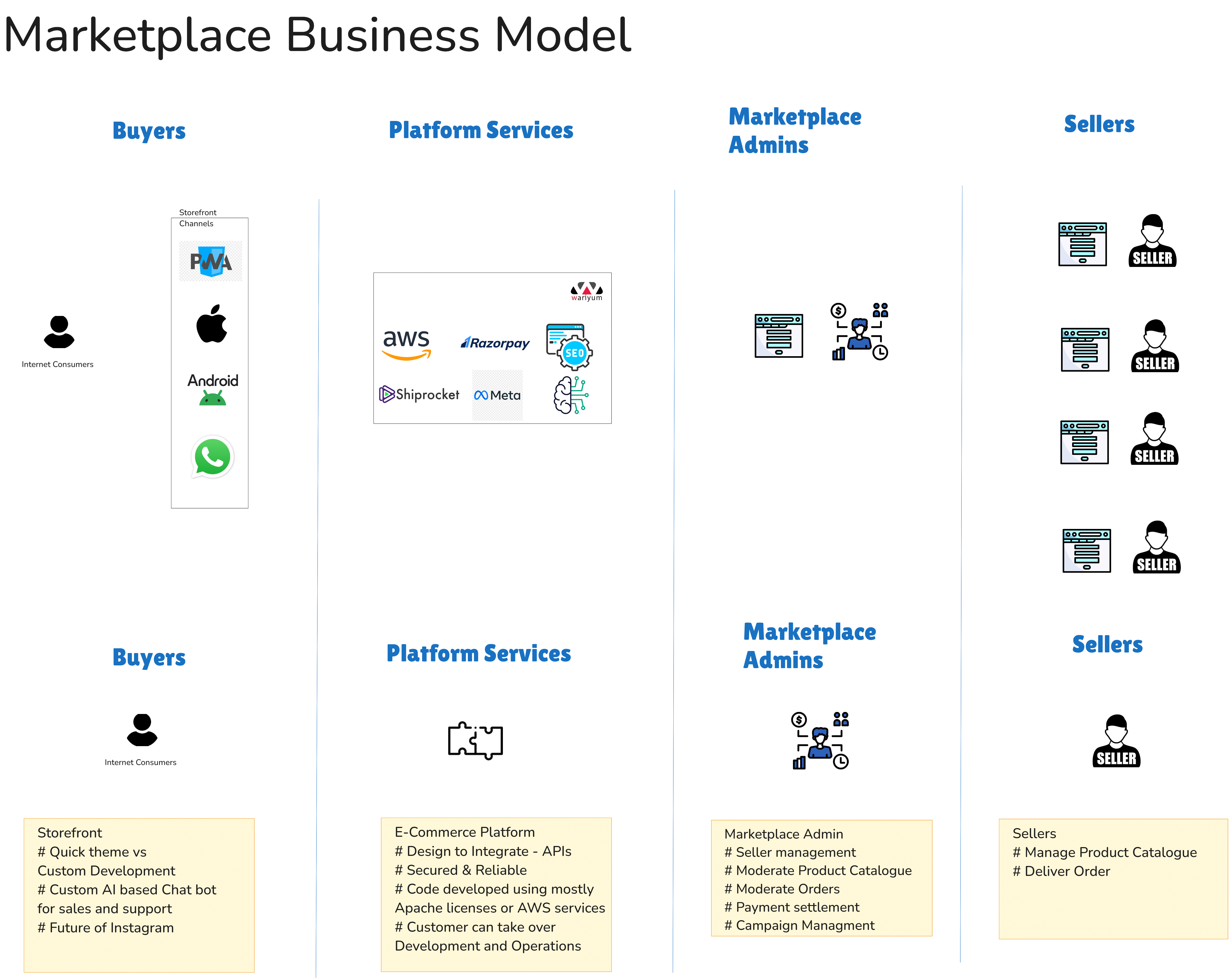
Task: Click the lower Sellers heading
Action: (1107, 644)
